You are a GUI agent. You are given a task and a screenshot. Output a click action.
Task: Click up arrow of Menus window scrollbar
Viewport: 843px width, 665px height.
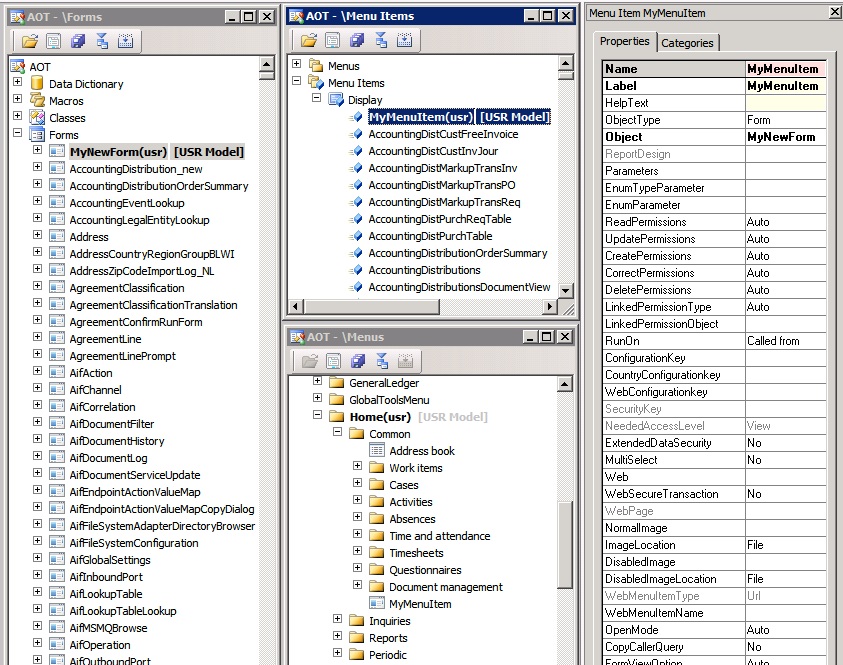(565, 384)
